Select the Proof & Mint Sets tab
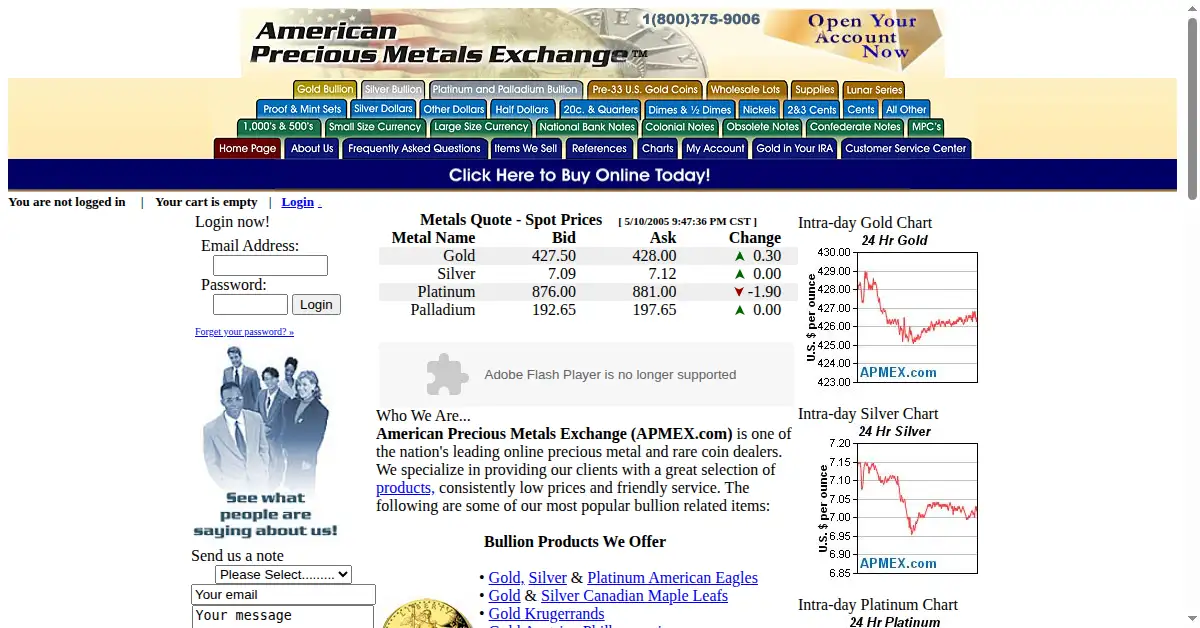This screenshot has width=1200, height=628. pos(302,109)
